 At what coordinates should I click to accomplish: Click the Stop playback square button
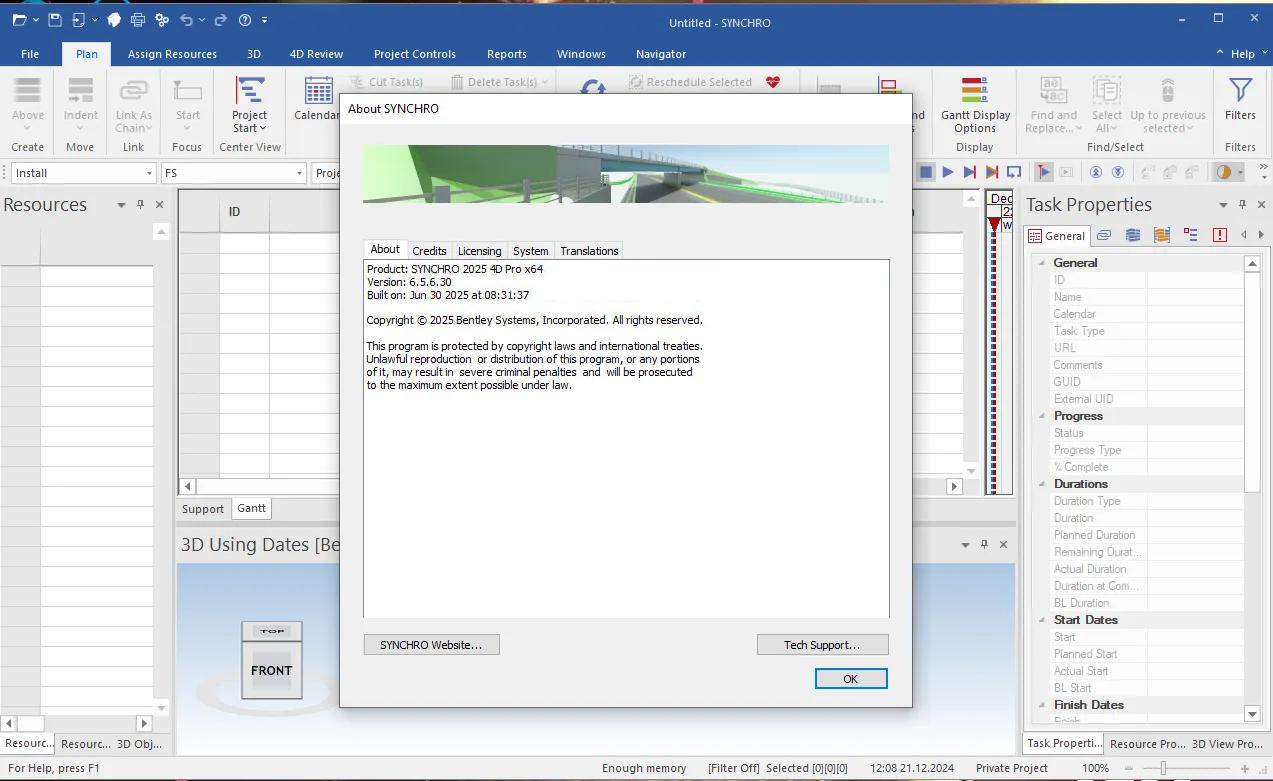click(x=926, y=172)
